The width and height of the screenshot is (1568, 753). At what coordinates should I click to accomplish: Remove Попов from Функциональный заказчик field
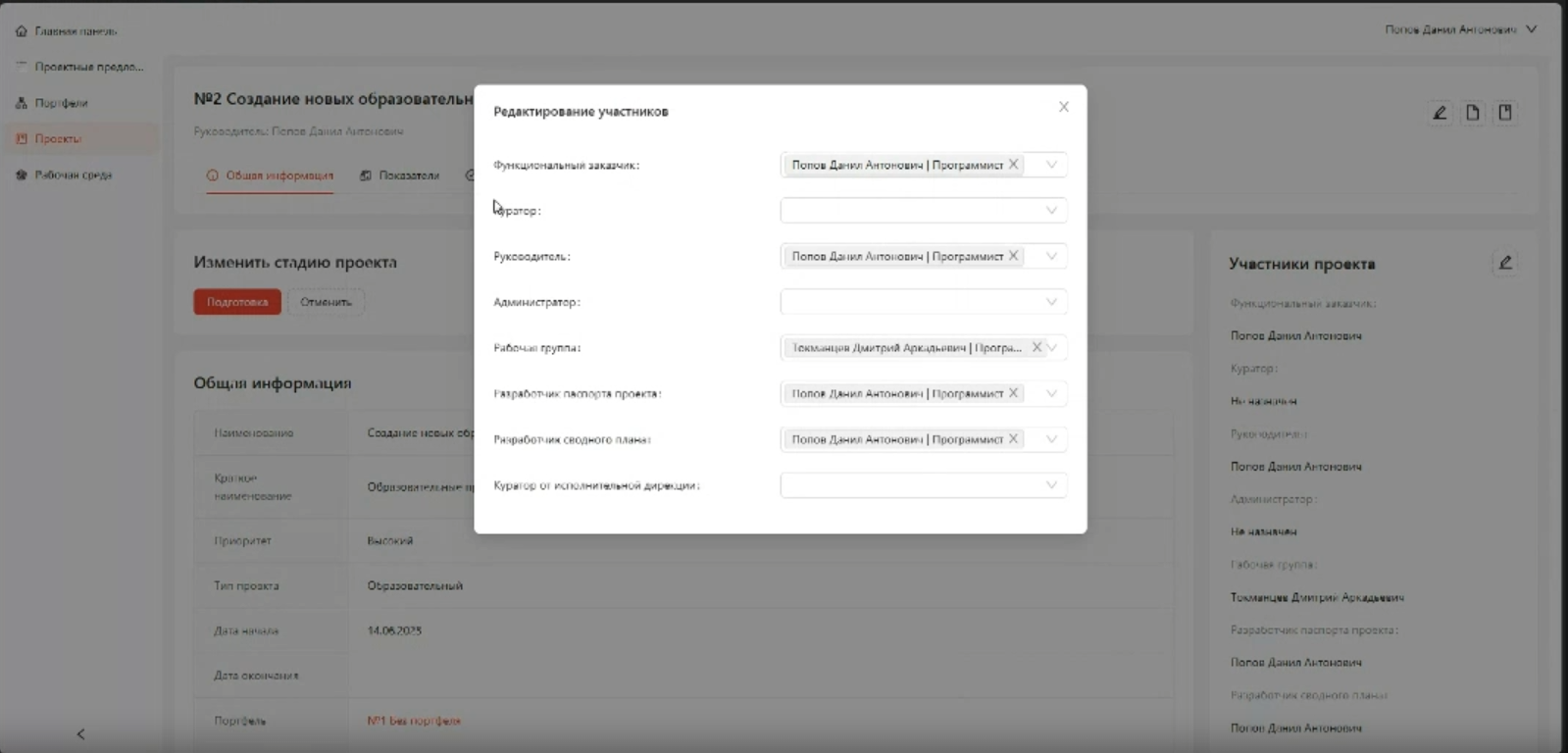[1014, 165]
